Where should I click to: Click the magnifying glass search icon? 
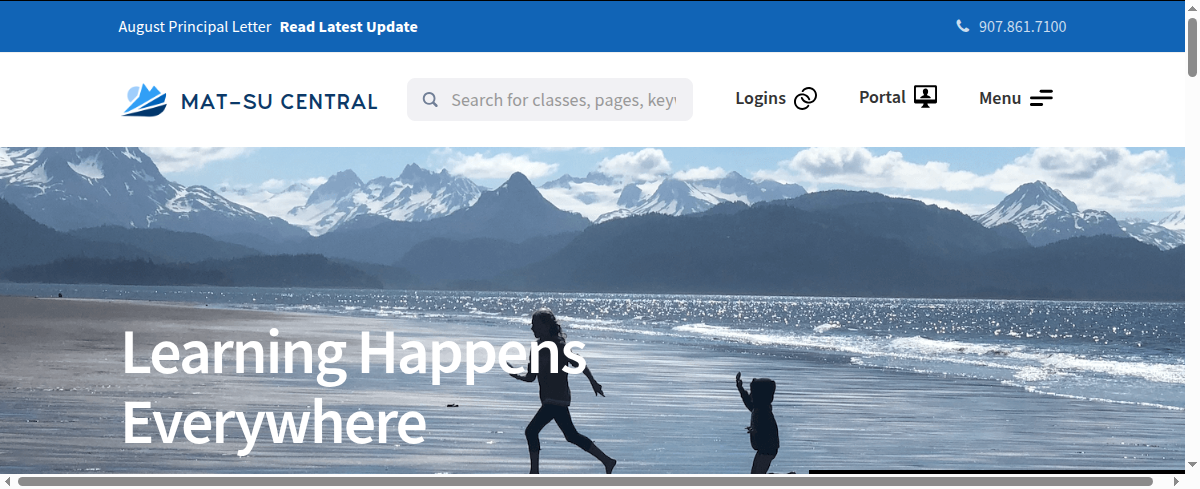coord(430,100)
